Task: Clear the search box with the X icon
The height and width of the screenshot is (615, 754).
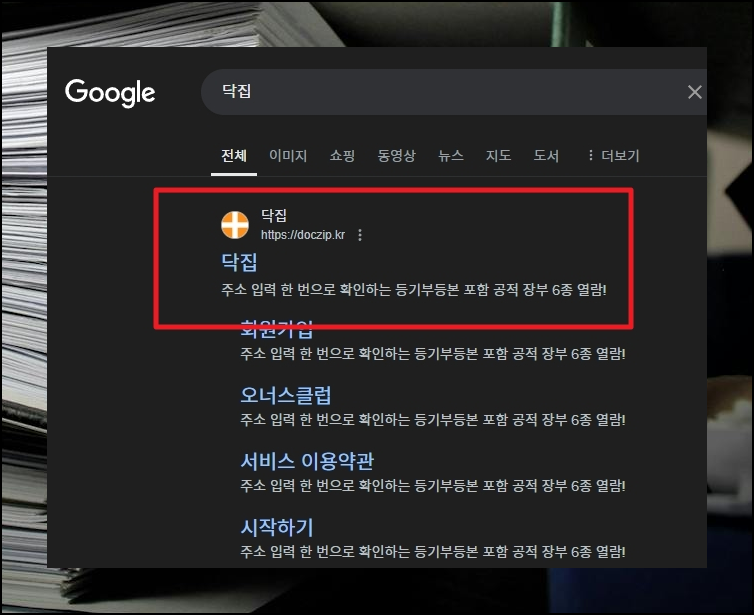Action: click(x=694, y=92)
